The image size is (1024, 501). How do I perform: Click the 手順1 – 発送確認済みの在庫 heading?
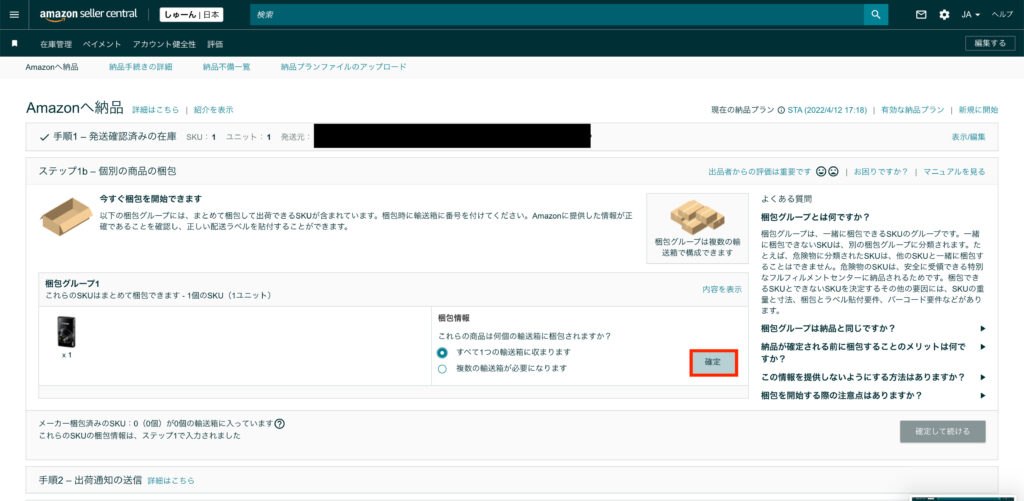[114, 137]
